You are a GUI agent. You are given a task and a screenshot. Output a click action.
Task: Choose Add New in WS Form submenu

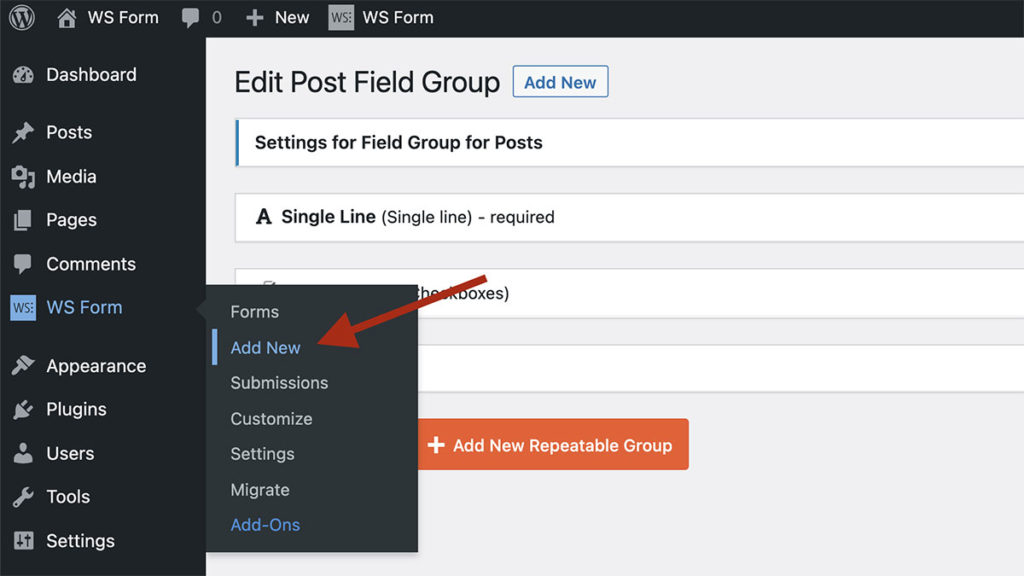pos(265,347)
